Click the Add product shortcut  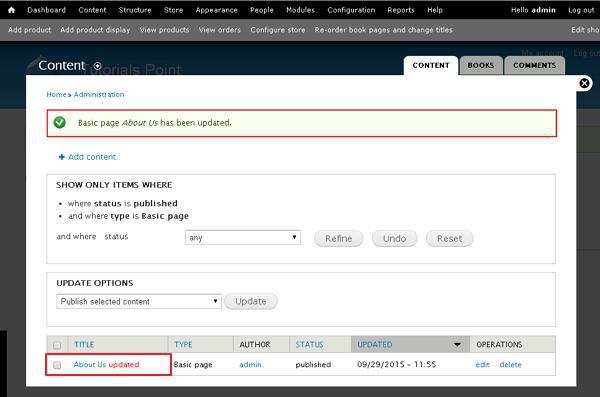29,30
